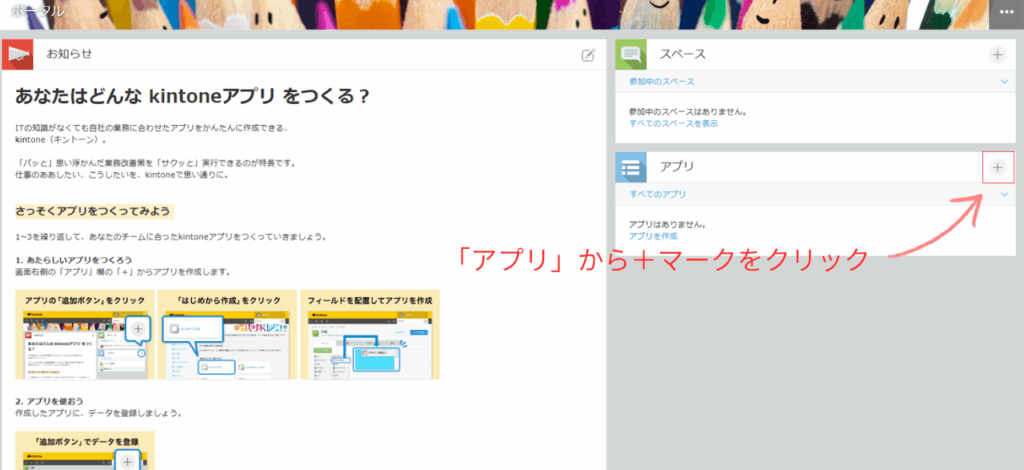Image resolution: width=1024 pixels, height=470 pixels.
Task: Click the お知らせ panel title
Action: click(69, 54)
